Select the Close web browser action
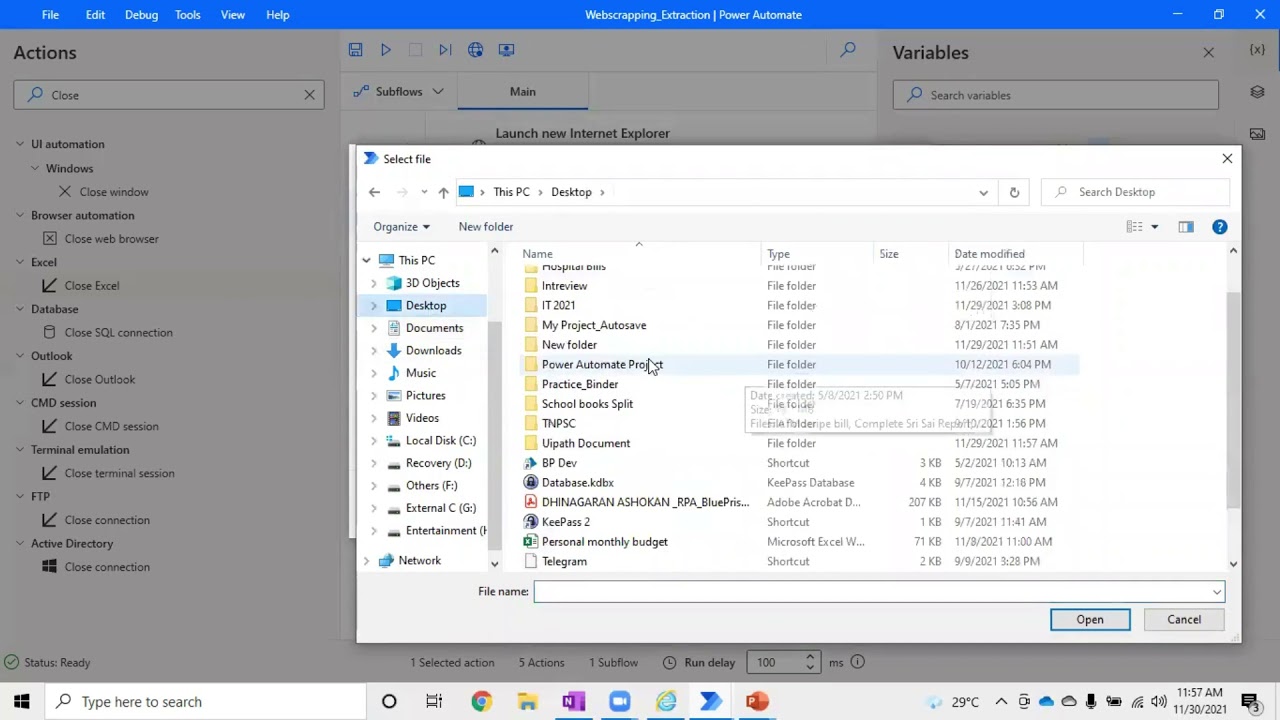The image size is (1280, 720). coord(112,239)
